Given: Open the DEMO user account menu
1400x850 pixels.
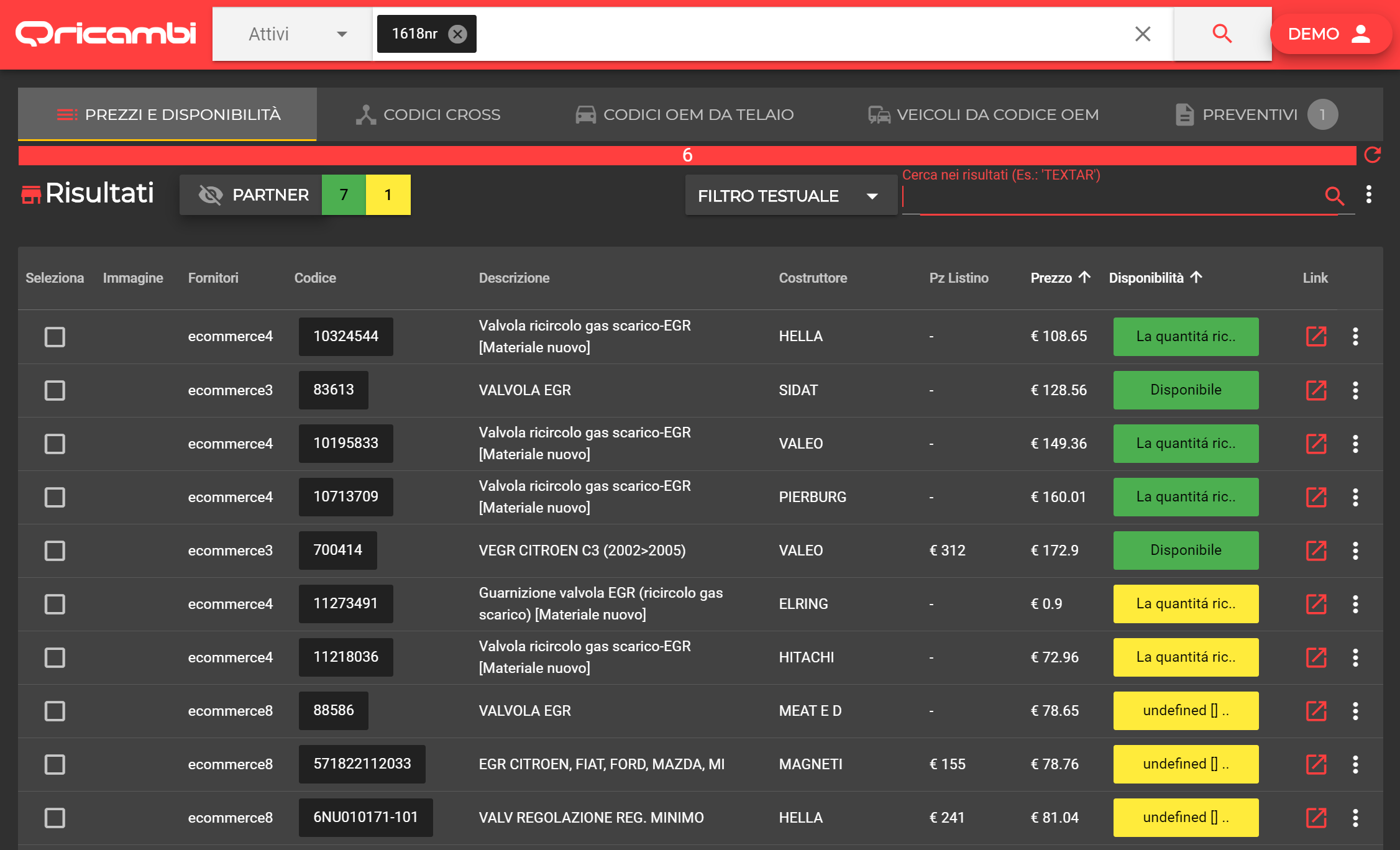Looking at the screenshot, I should click(1330, 34).
